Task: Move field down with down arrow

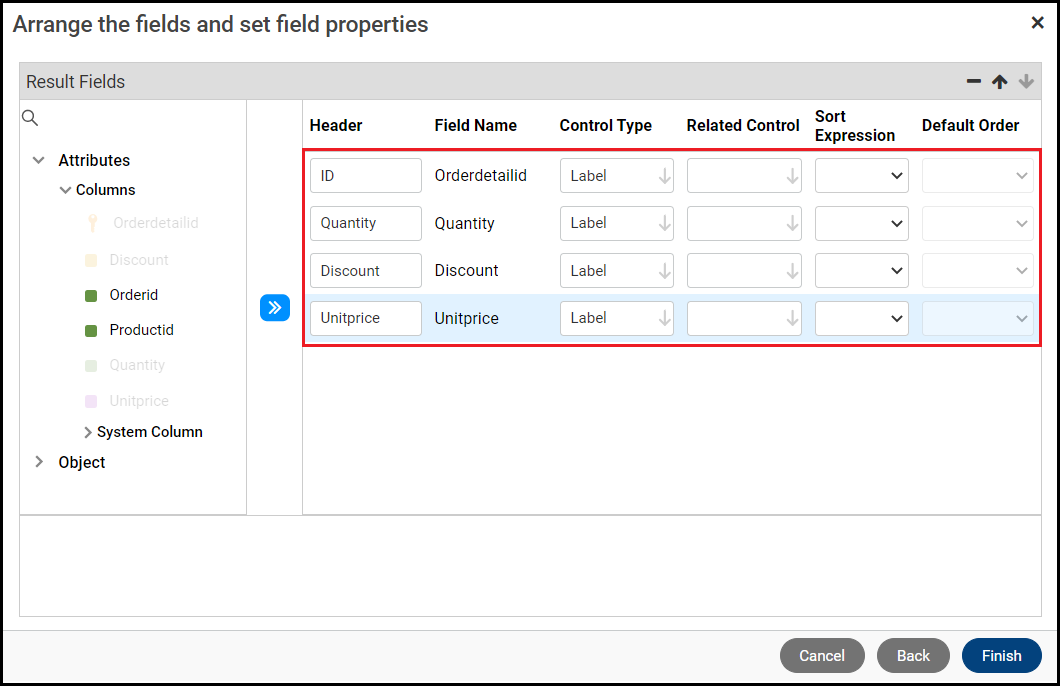Action: click(1026, 82)
